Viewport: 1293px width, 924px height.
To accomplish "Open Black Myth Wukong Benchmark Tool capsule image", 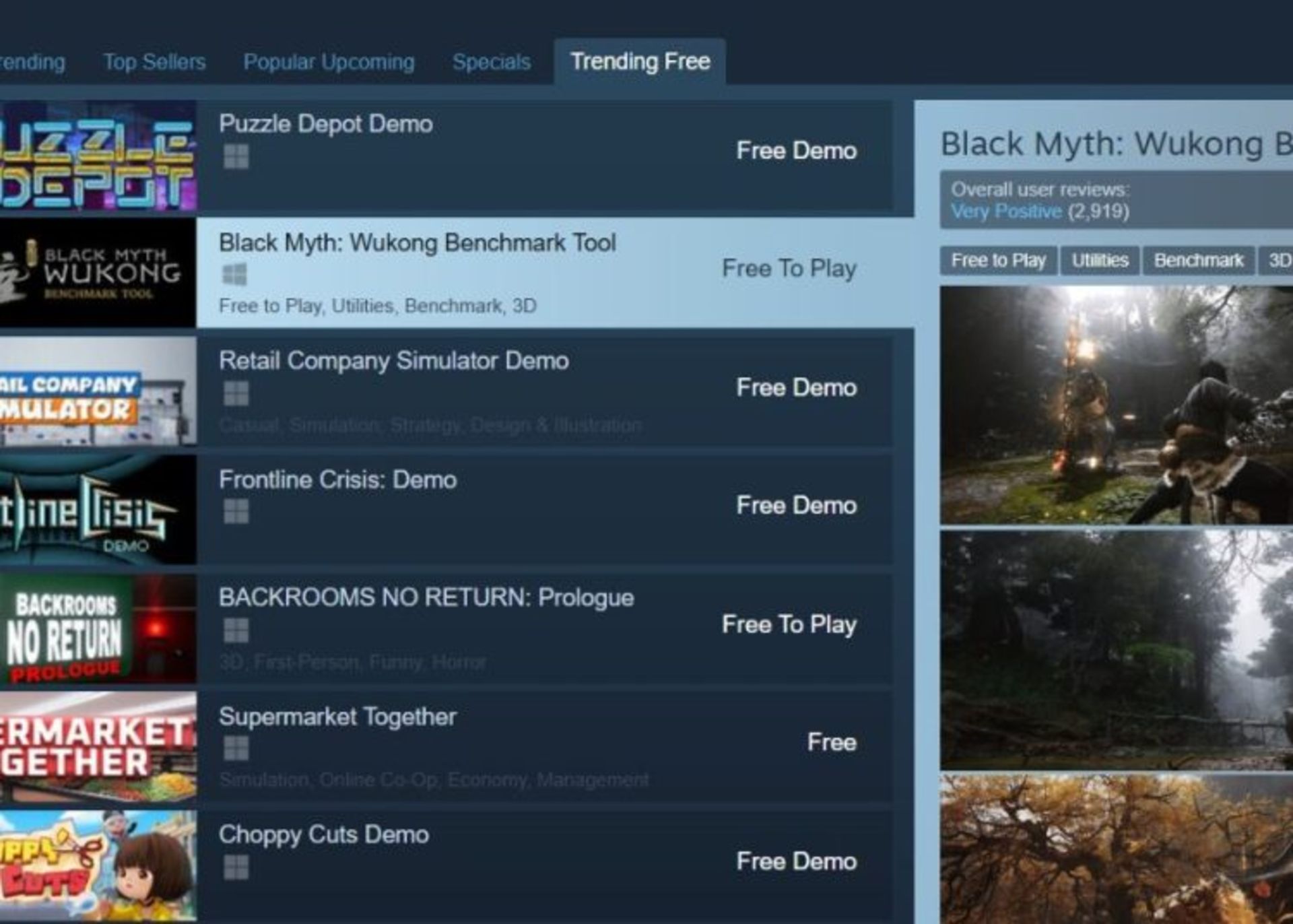I will tap(98, 273).
